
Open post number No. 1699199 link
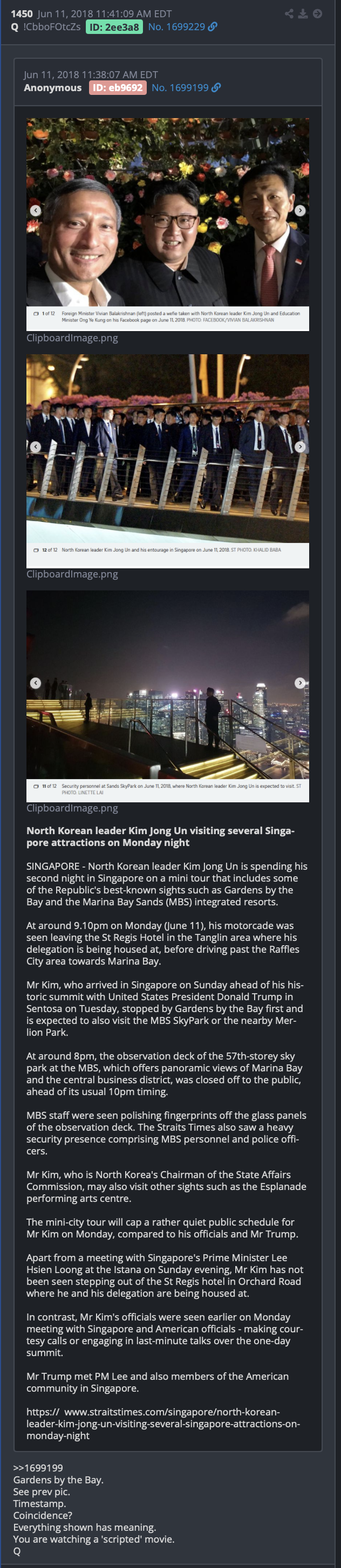click(180, 88)
